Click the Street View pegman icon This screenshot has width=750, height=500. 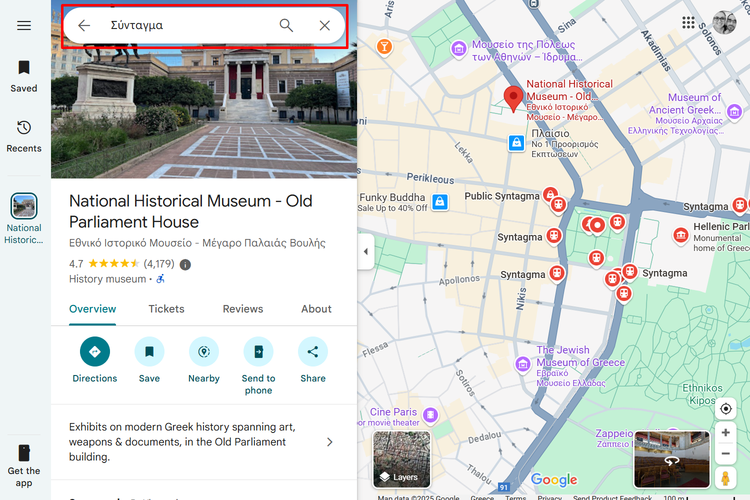[726, 478]
